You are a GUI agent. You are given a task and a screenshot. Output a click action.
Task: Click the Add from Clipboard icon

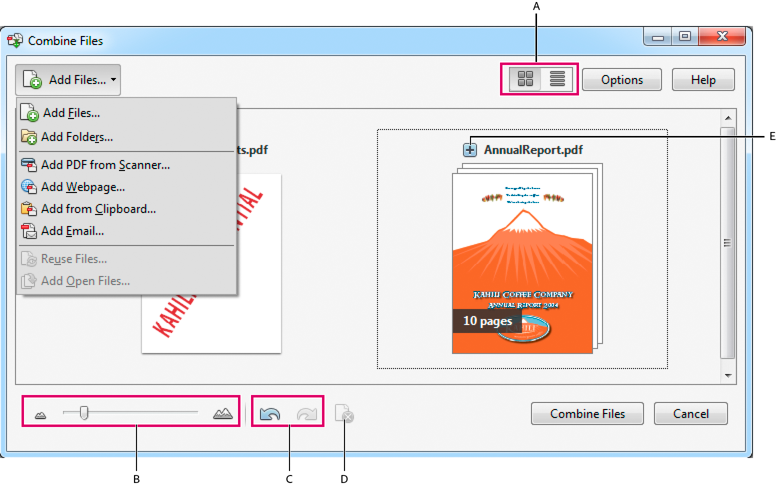pos(29,209)
